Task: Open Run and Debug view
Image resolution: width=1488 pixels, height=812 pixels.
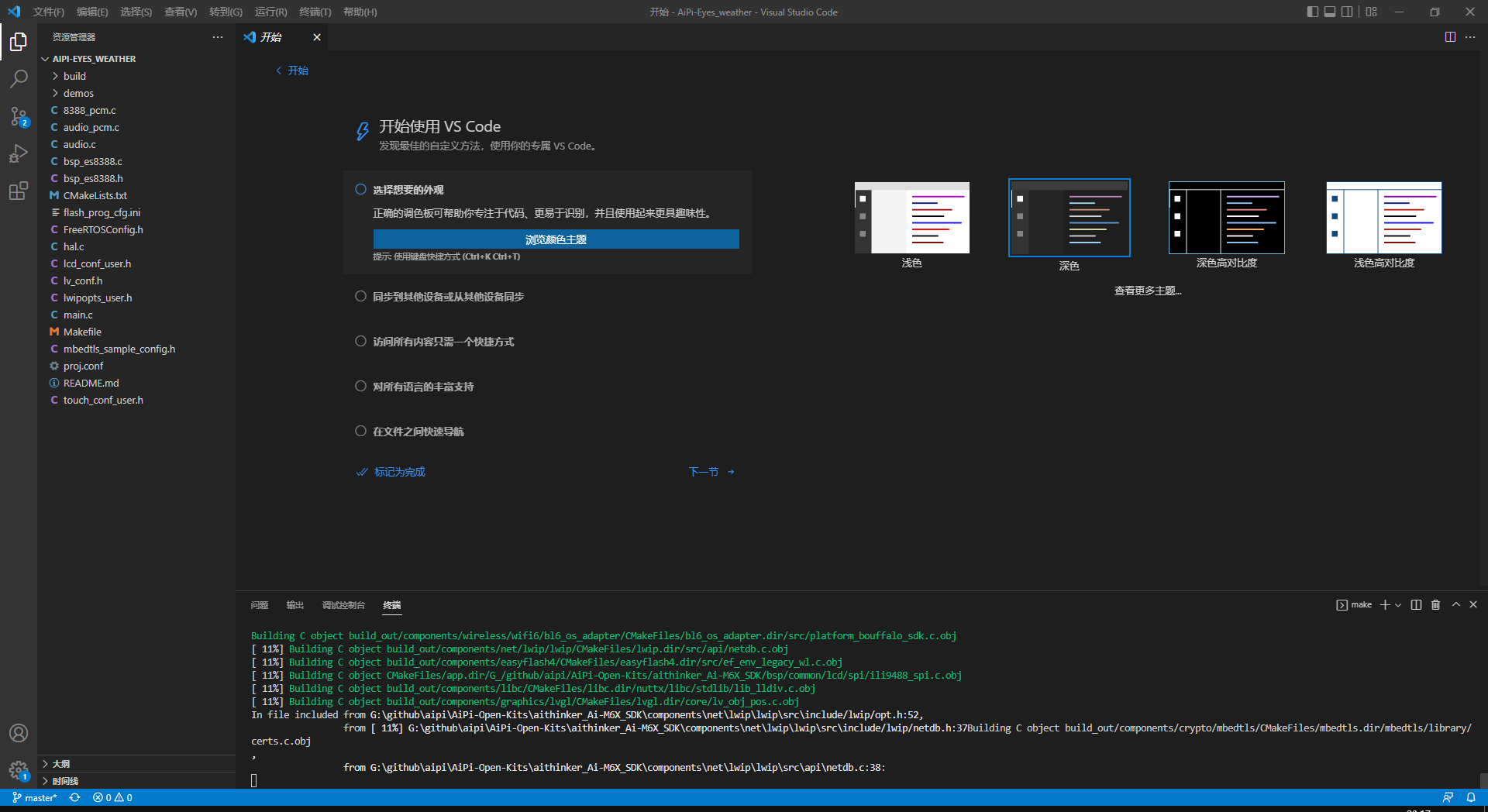Action: (x=19, y=153)
